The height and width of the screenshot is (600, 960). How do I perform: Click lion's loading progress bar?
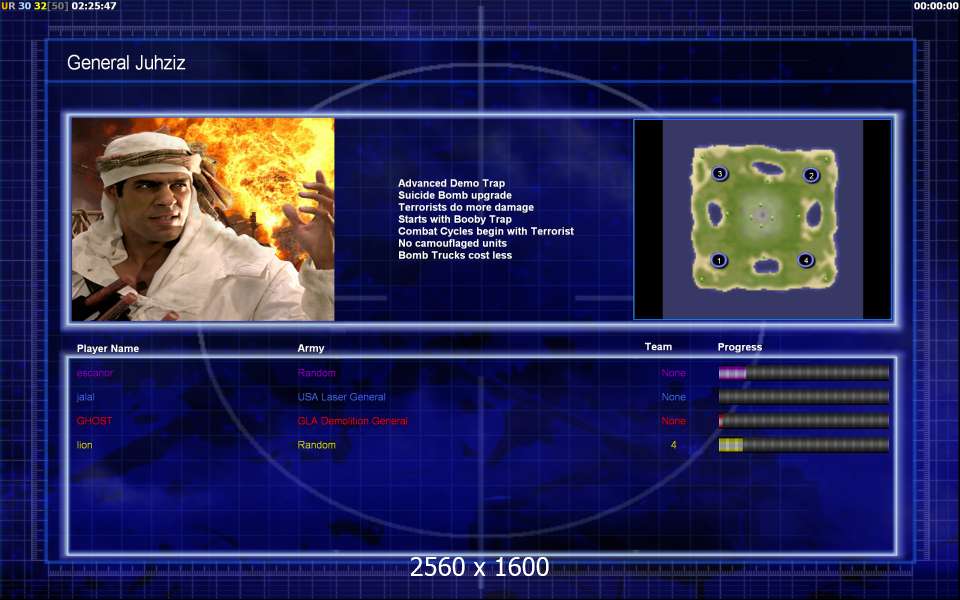click(803, 445)
